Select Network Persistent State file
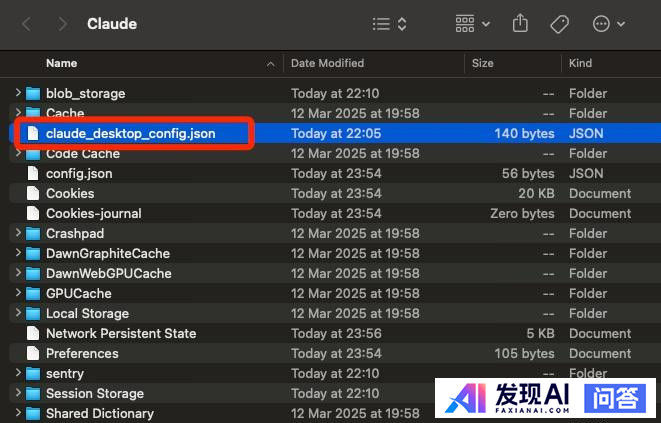 (120, 333)
